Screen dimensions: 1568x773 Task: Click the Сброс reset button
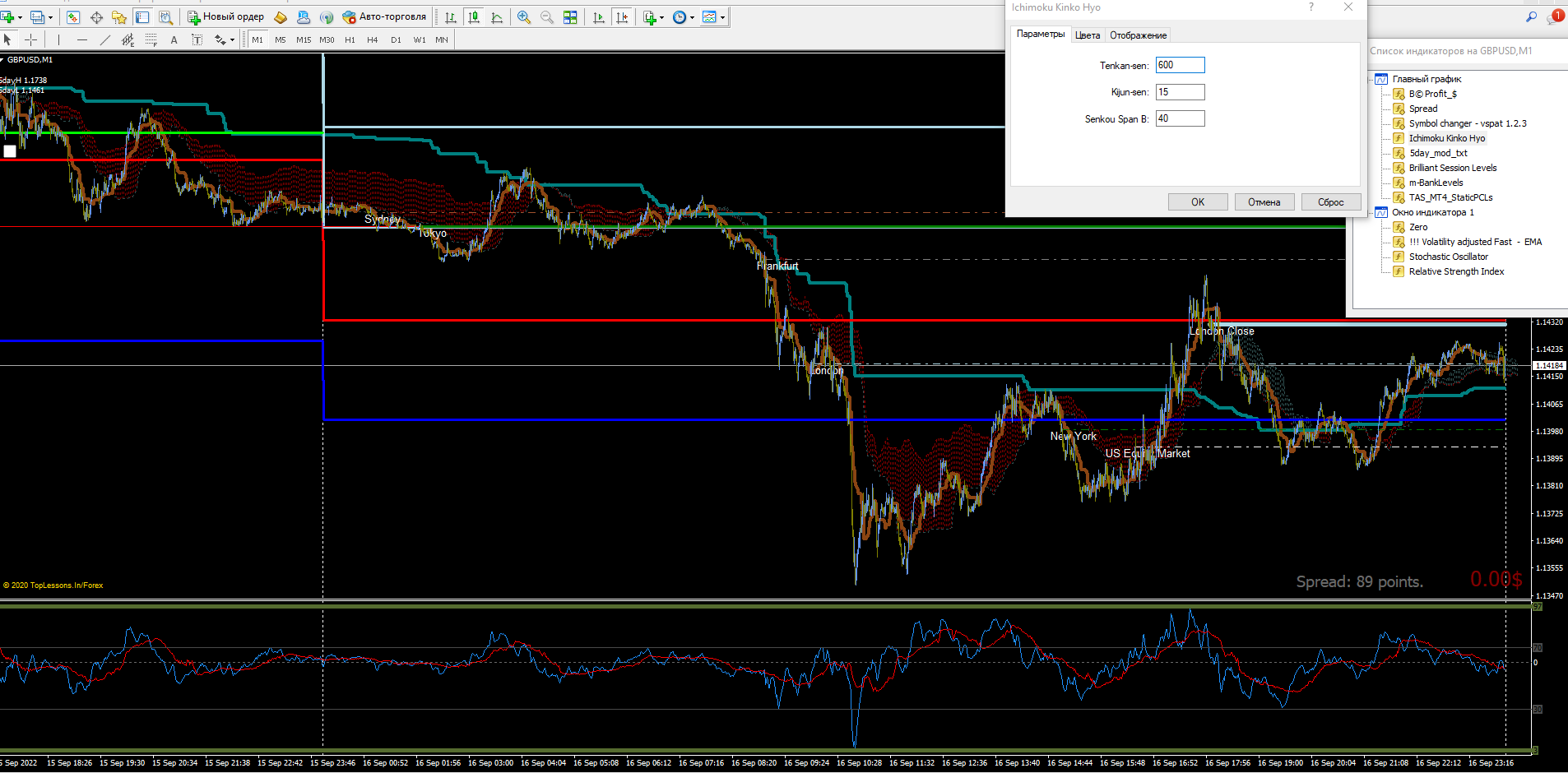coord(1330,202)
